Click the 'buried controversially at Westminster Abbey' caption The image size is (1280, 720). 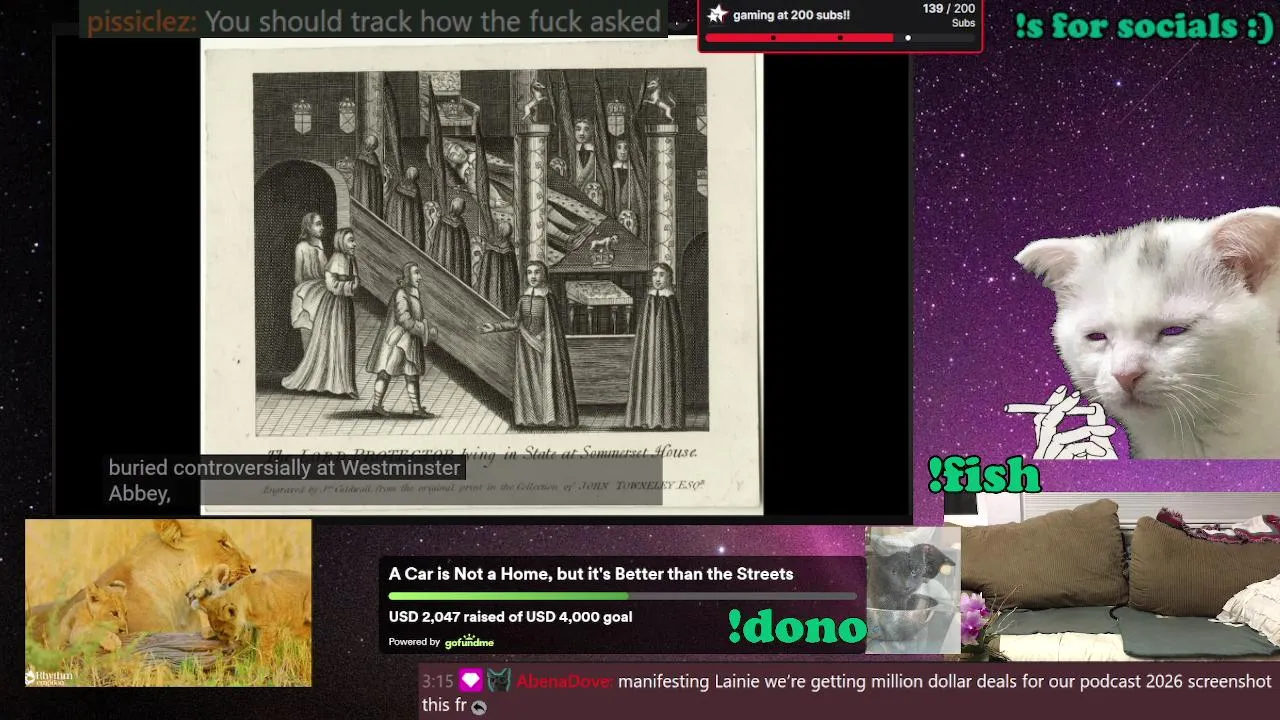284,480
